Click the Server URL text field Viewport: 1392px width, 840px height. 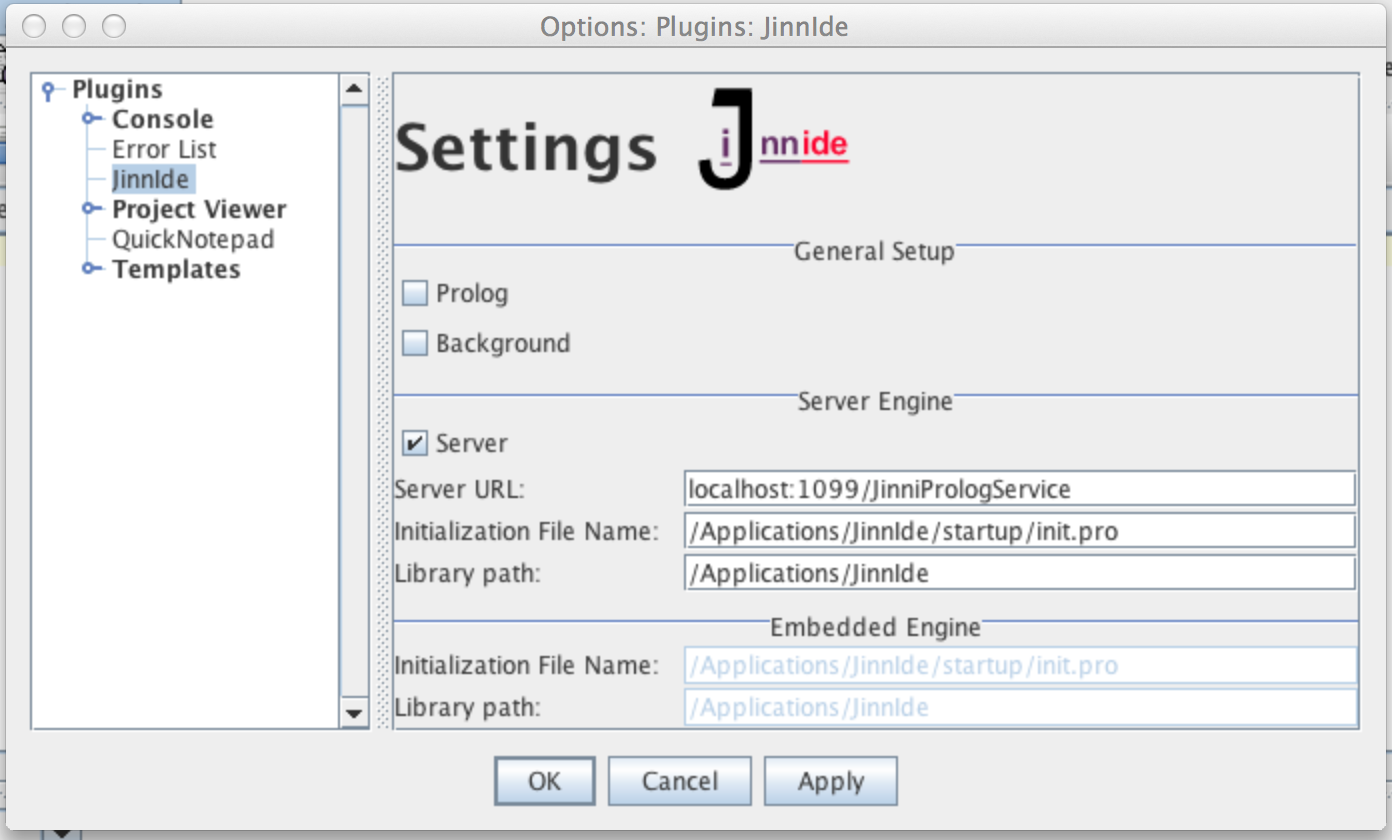[x=1019, y=489]
